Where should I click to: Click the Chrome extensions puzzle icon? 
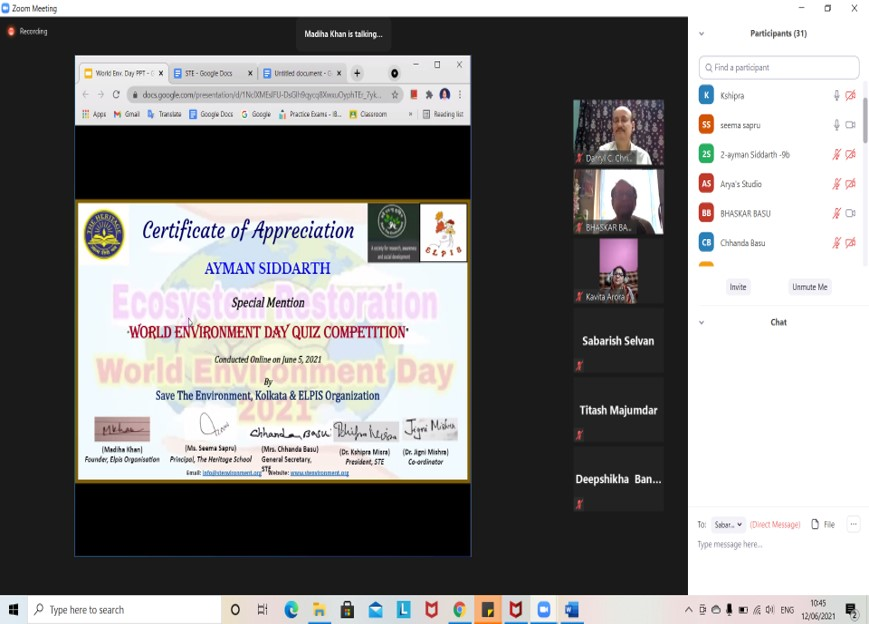(x=429, y=95)
